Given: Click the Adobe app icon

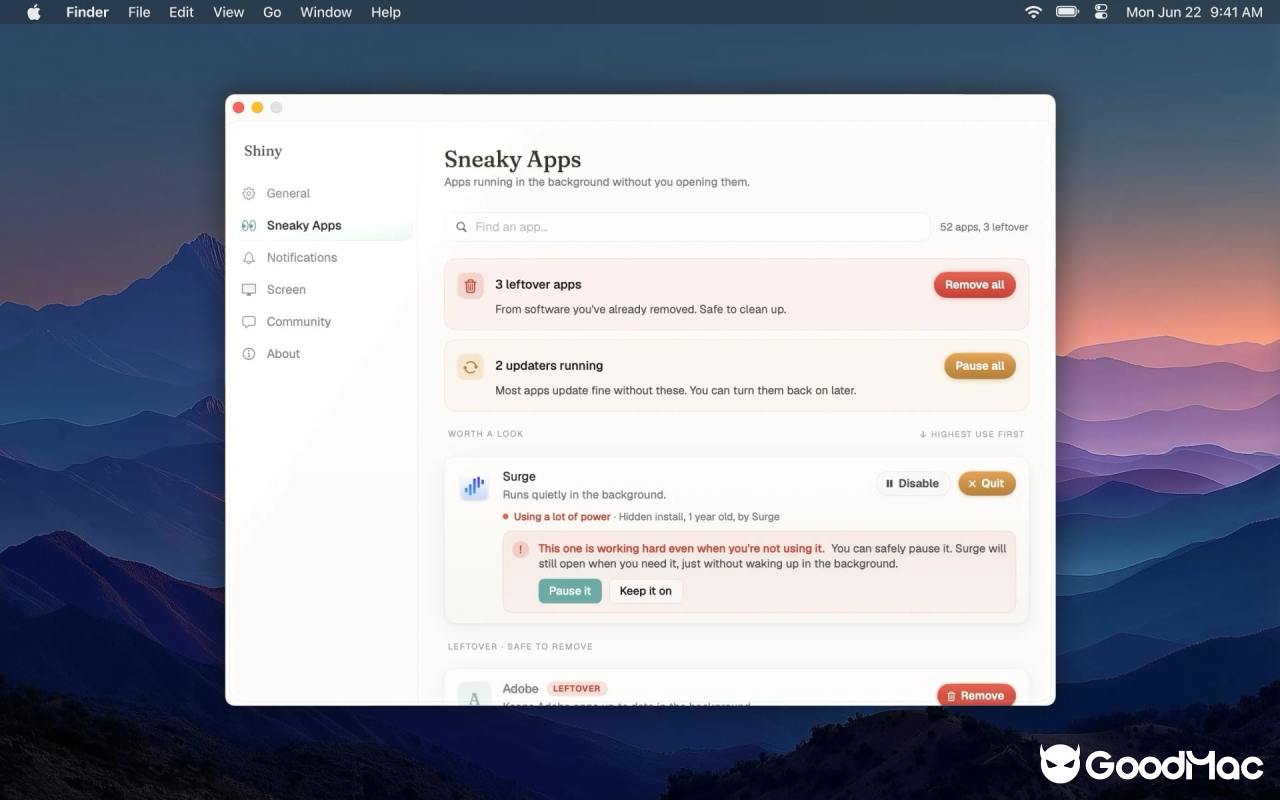Looking at the screenshot, I should [x=474, y=694].
